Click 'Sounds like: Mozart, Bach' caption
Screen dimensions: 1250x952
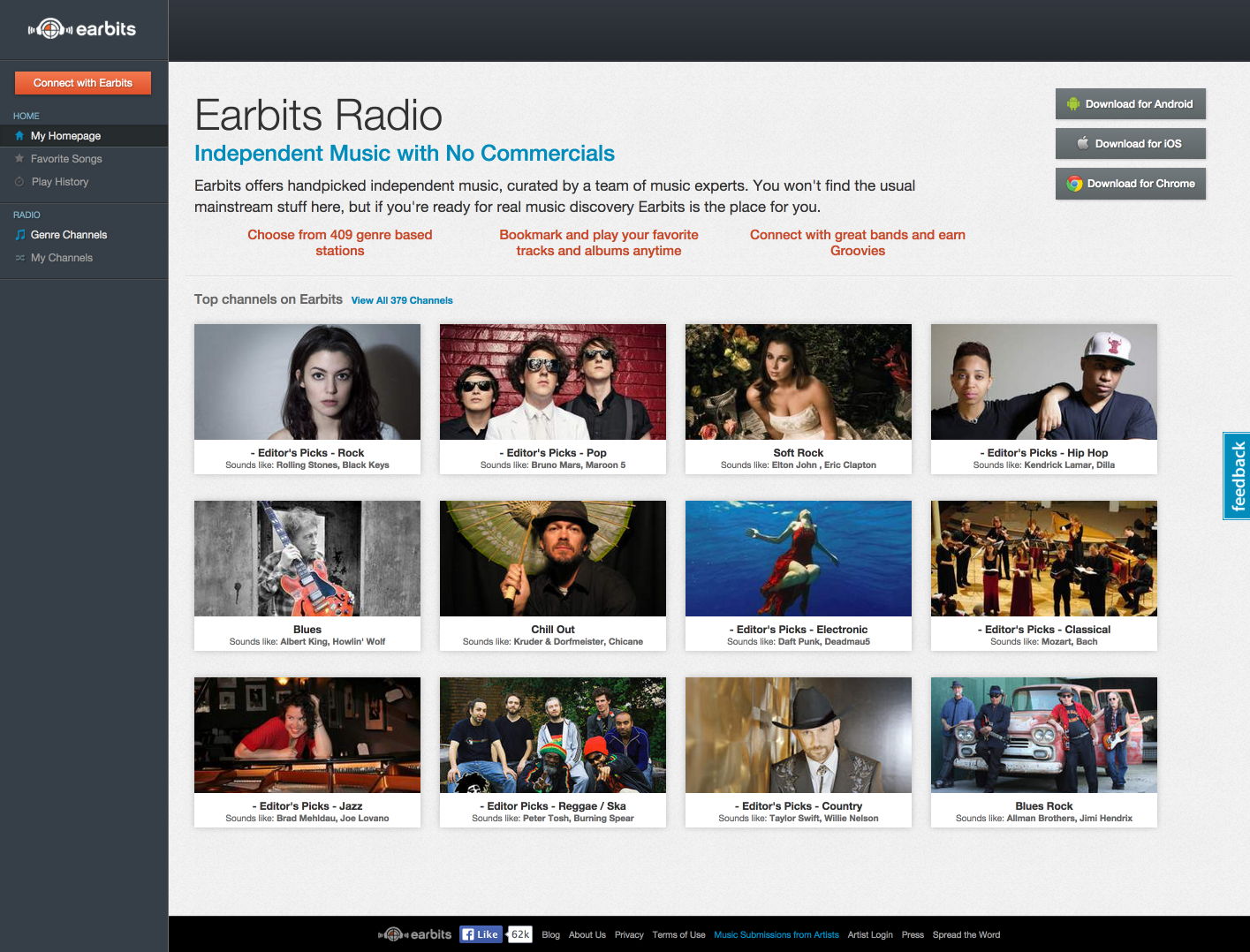click(x=1044, y=642)
